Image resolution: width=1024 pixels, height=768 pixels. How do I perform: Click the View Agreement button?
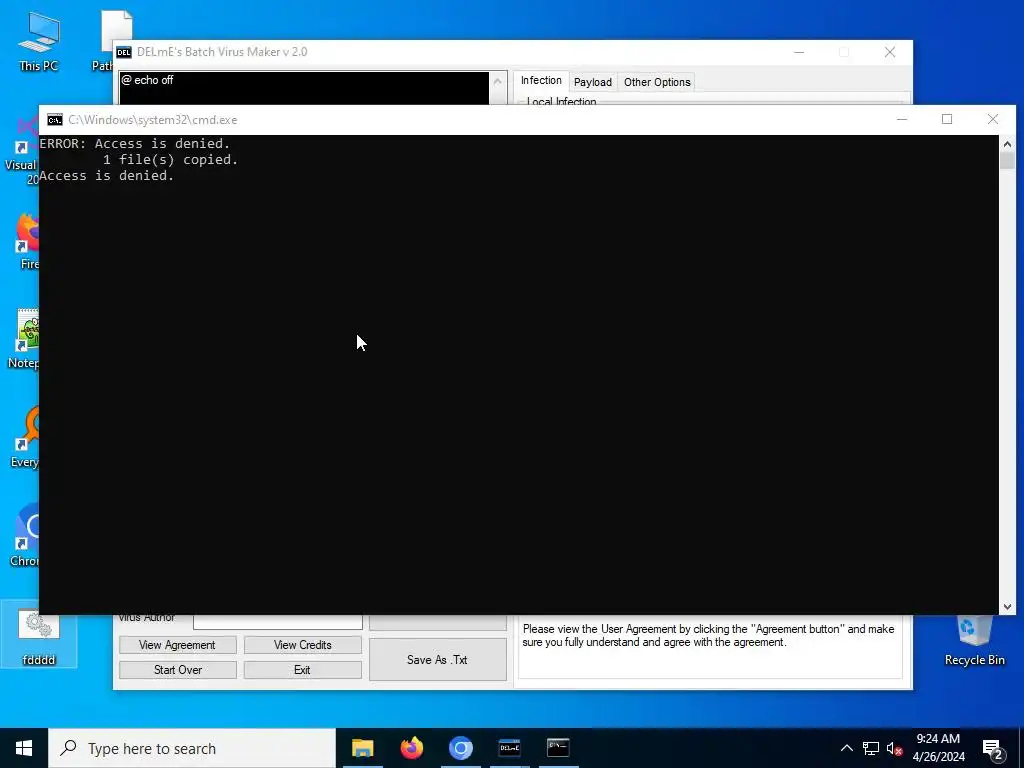[x=178, y=645]
